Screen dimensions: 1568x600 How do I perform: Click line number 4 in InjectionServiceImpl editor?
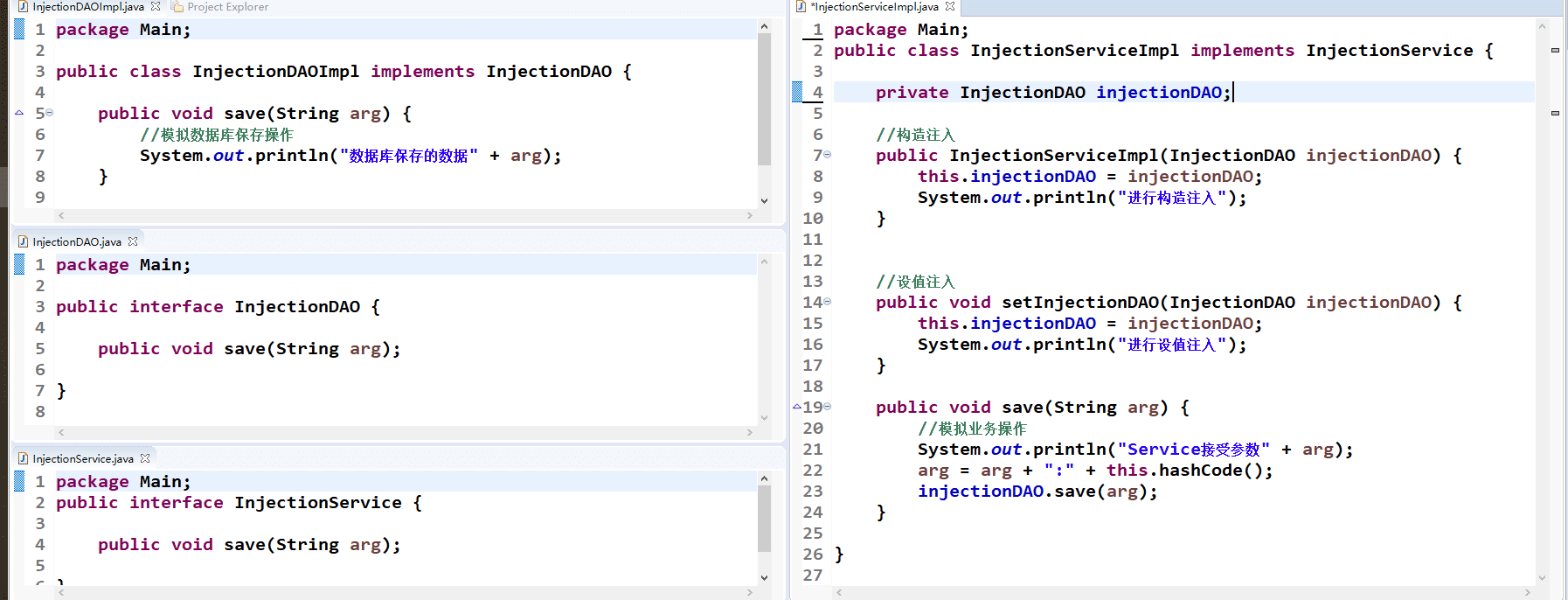click(817, 92)
